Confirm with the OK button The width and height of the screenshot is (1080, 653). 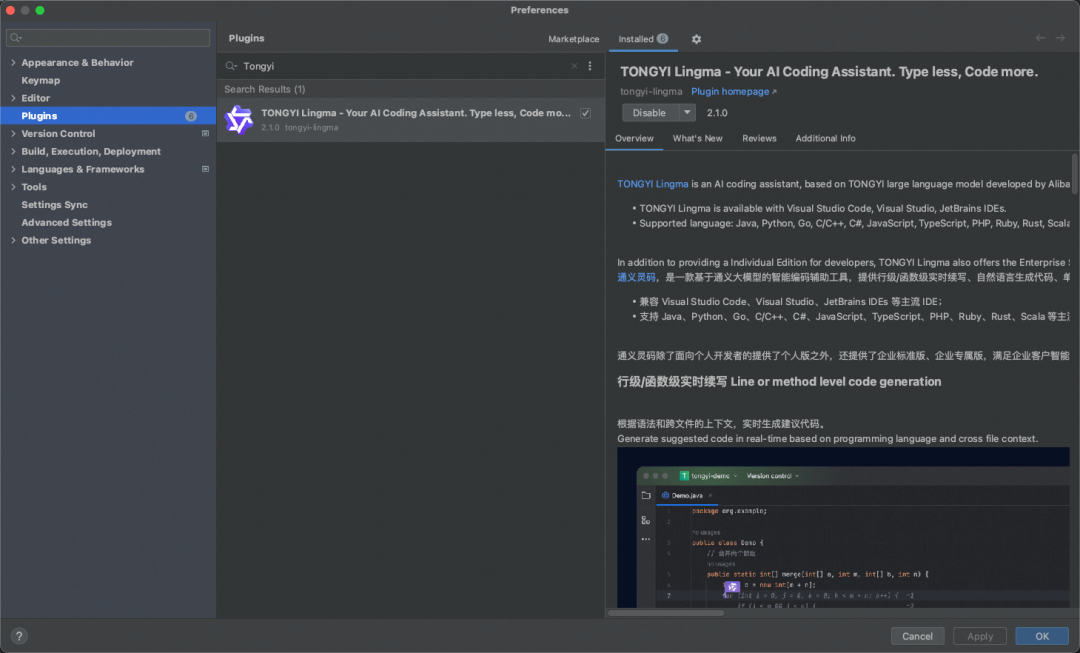point(1042,636)
